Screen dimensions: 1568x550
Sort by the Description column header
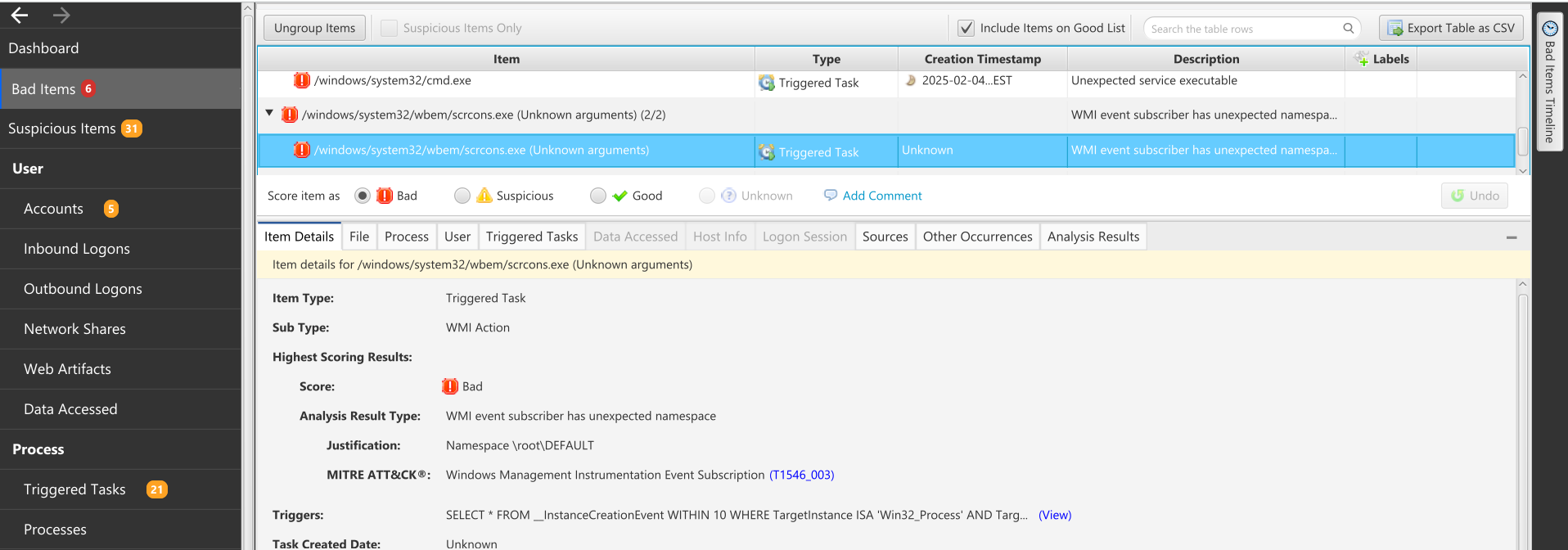point(1206,59)
